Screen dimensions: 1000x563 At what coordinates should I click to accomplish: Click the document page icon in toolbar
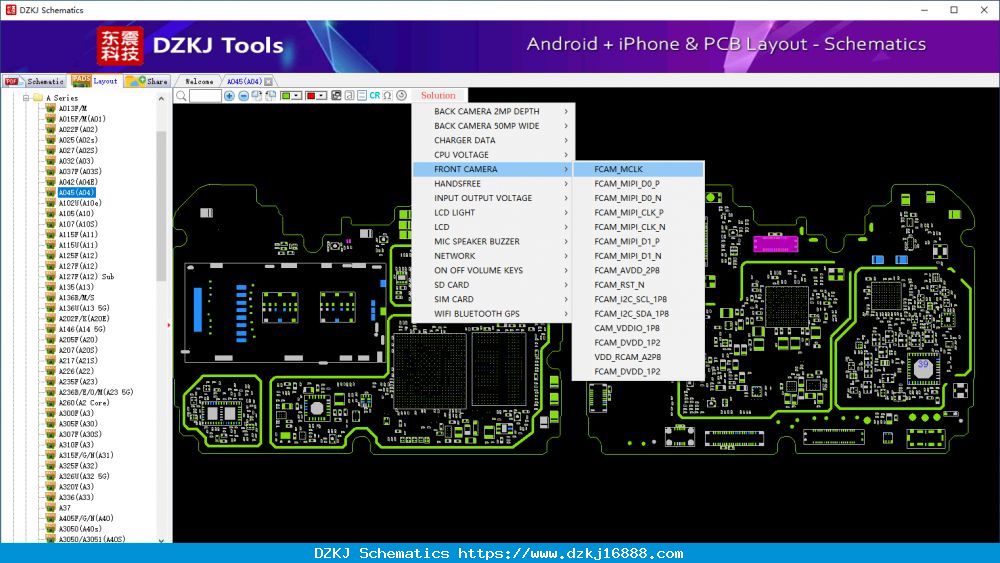349,96
